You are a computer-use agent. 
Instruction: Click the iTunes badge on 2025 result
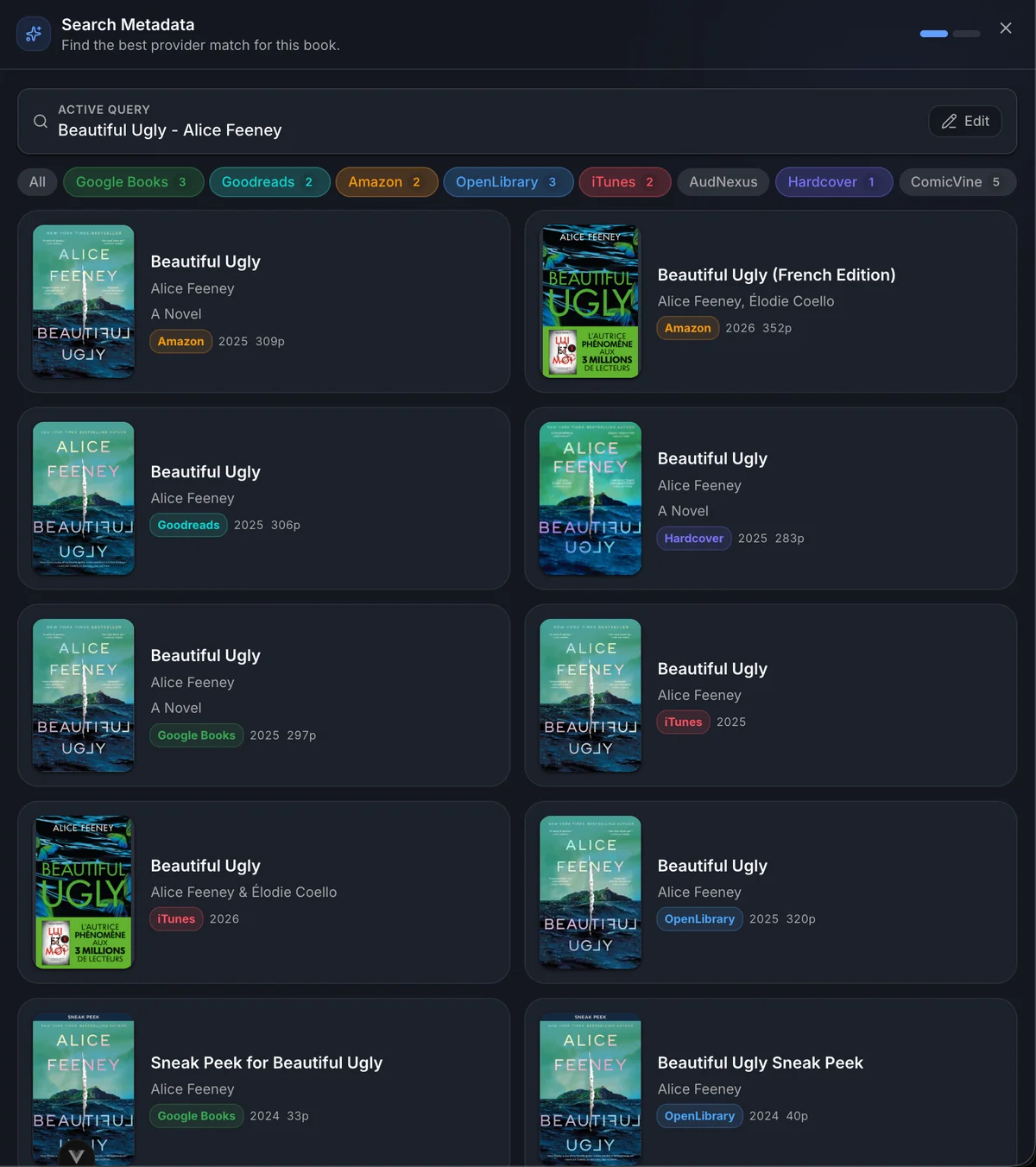[x=683, y=722]
